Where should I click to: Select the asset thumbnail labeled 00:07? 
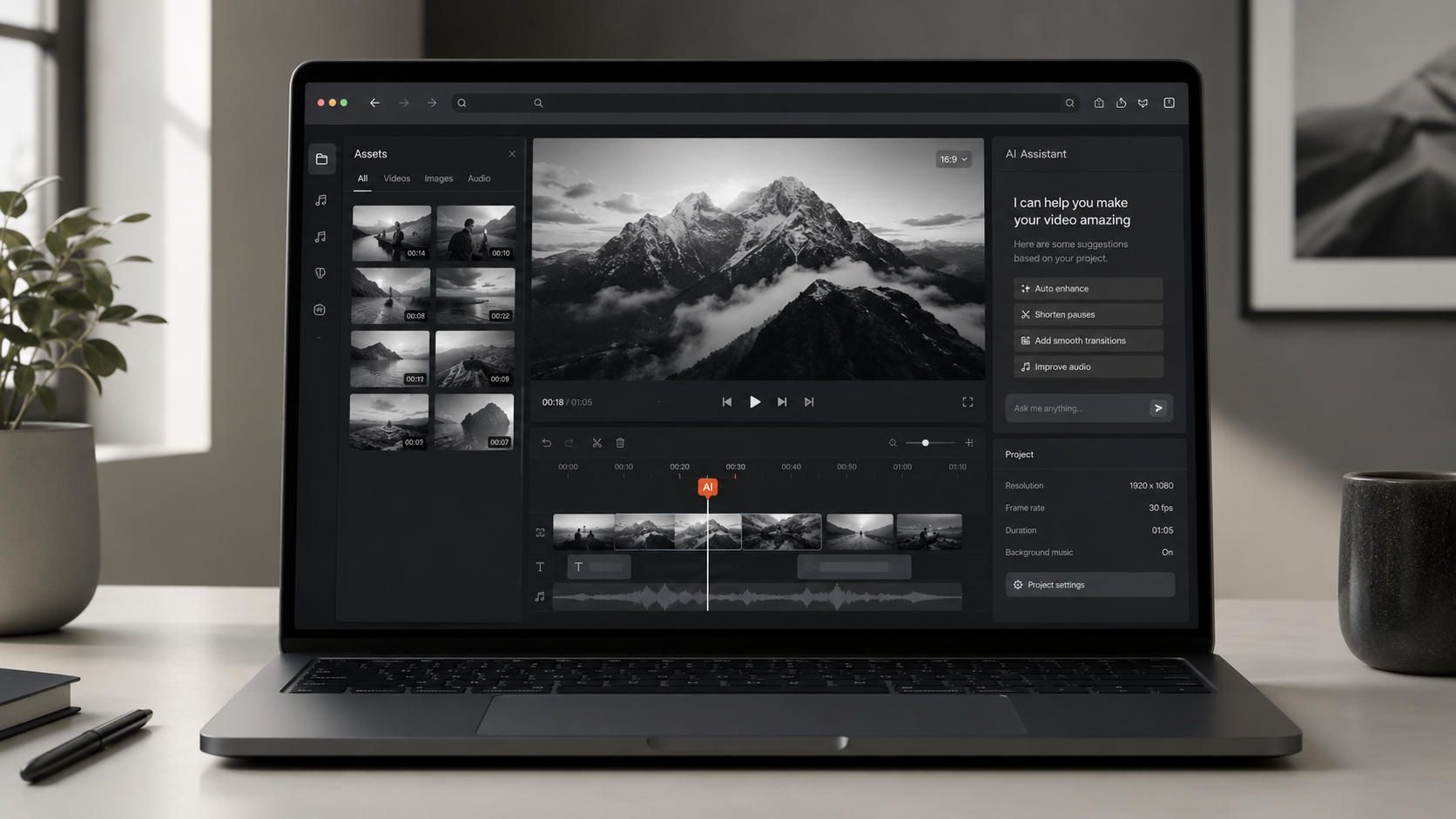pyautogui.click(x=474, y=422)
